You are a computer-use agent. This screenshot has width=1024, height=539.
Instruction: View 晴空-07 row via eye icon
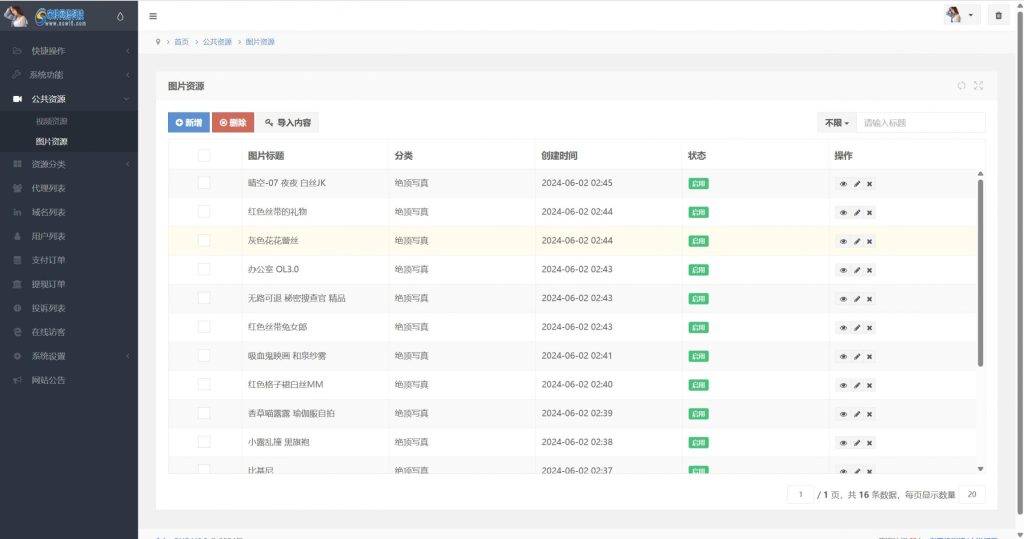[x=843, y=184]
